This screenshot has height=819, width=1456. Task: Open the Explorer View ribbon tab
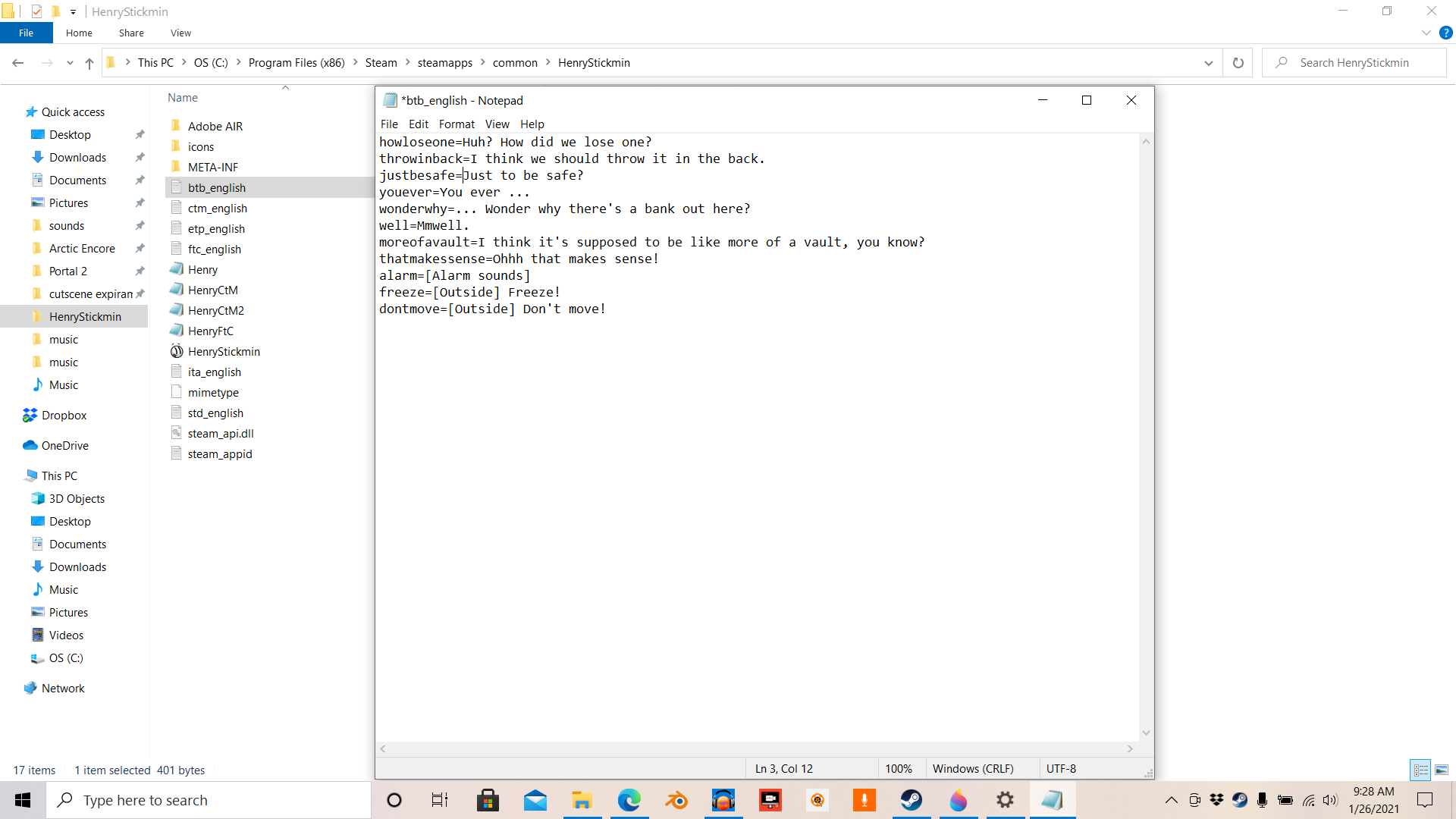pos(180,33)
